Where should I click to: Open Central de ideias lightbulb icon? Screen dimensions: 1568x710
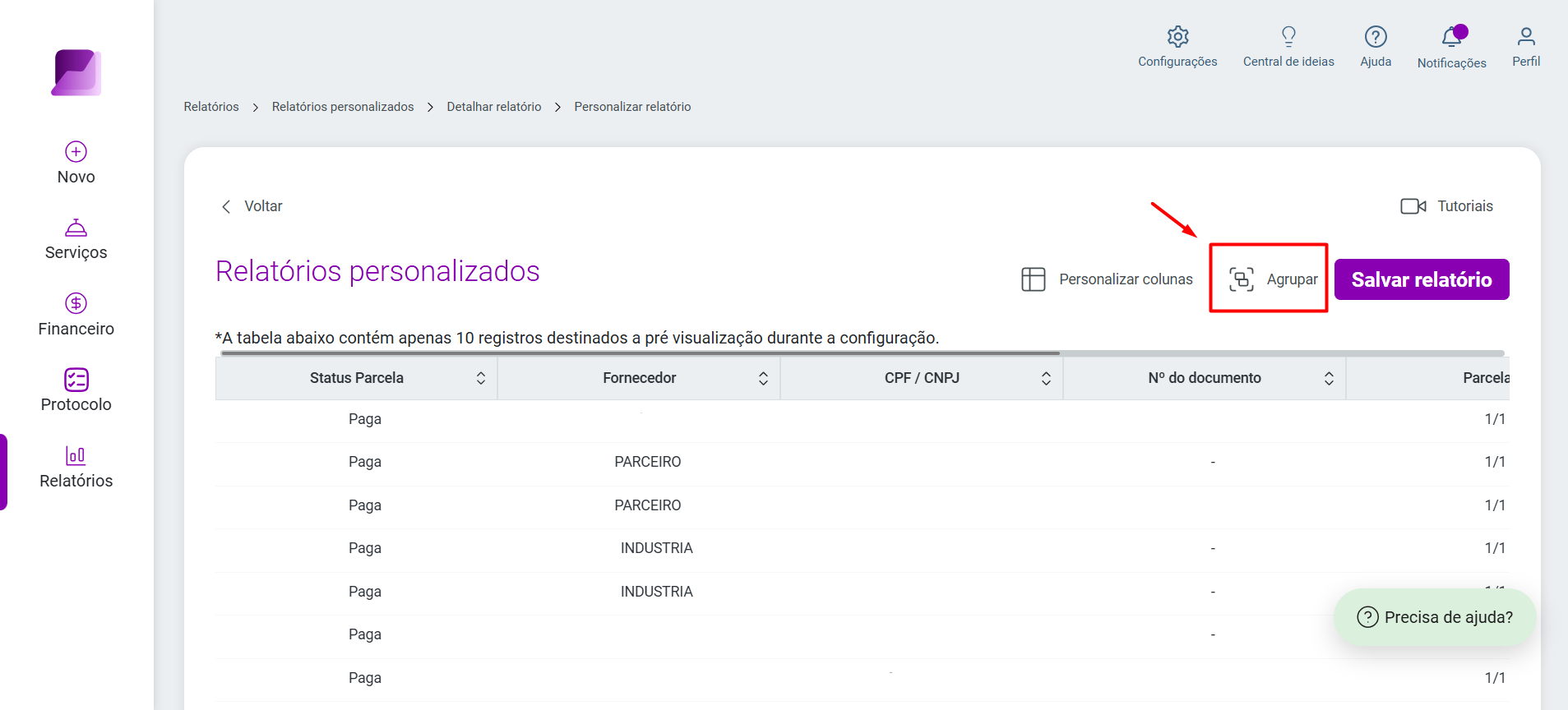coord(1288,36)
